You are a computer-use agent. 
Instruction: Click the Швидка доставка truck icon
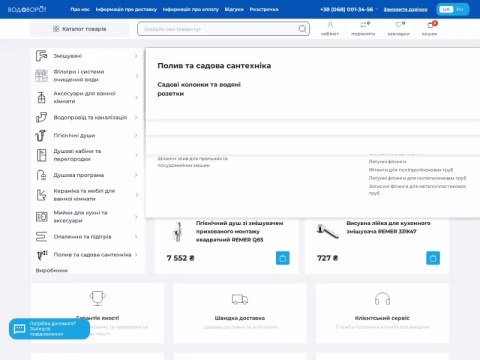click(240, 299)
